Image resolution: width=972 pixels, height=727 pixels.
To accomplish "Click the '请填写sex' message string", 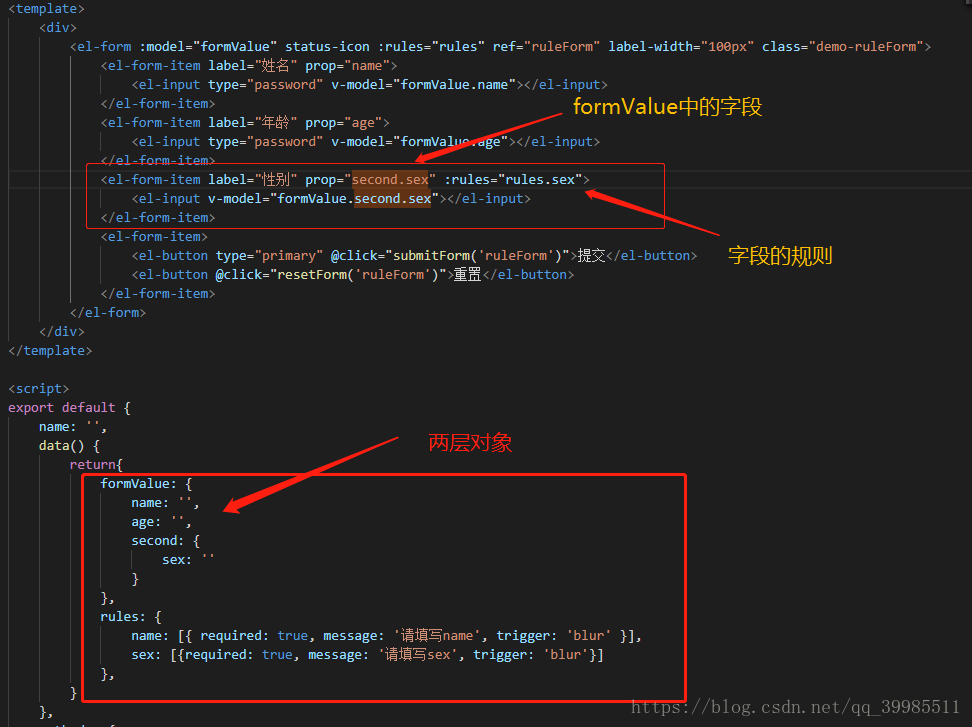I will (x=418, y=655).
